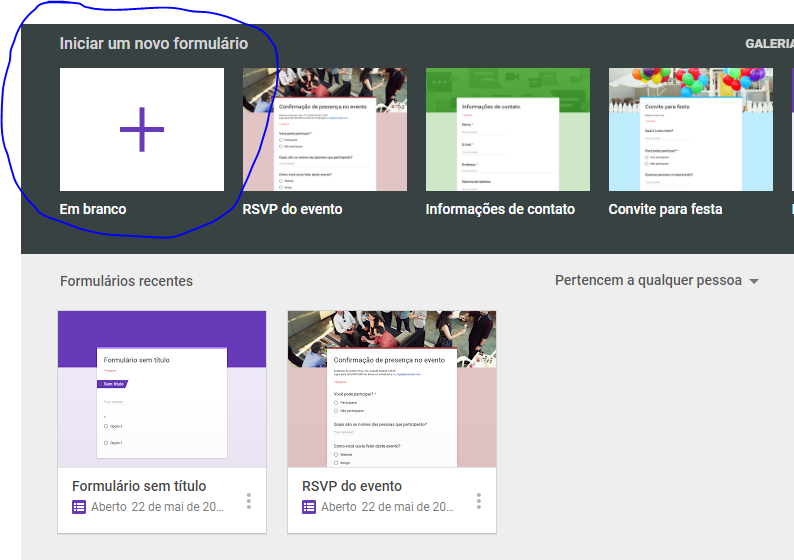794x560 pixels.
Task: Click the Iniciar um novo formulário heading
Action: coord(154,44)
